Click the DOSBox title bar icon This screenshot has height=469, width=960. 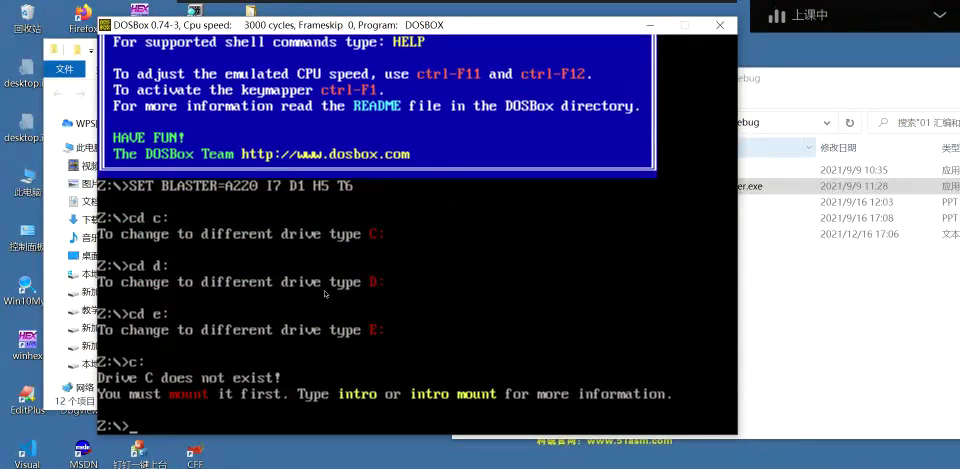104,25
